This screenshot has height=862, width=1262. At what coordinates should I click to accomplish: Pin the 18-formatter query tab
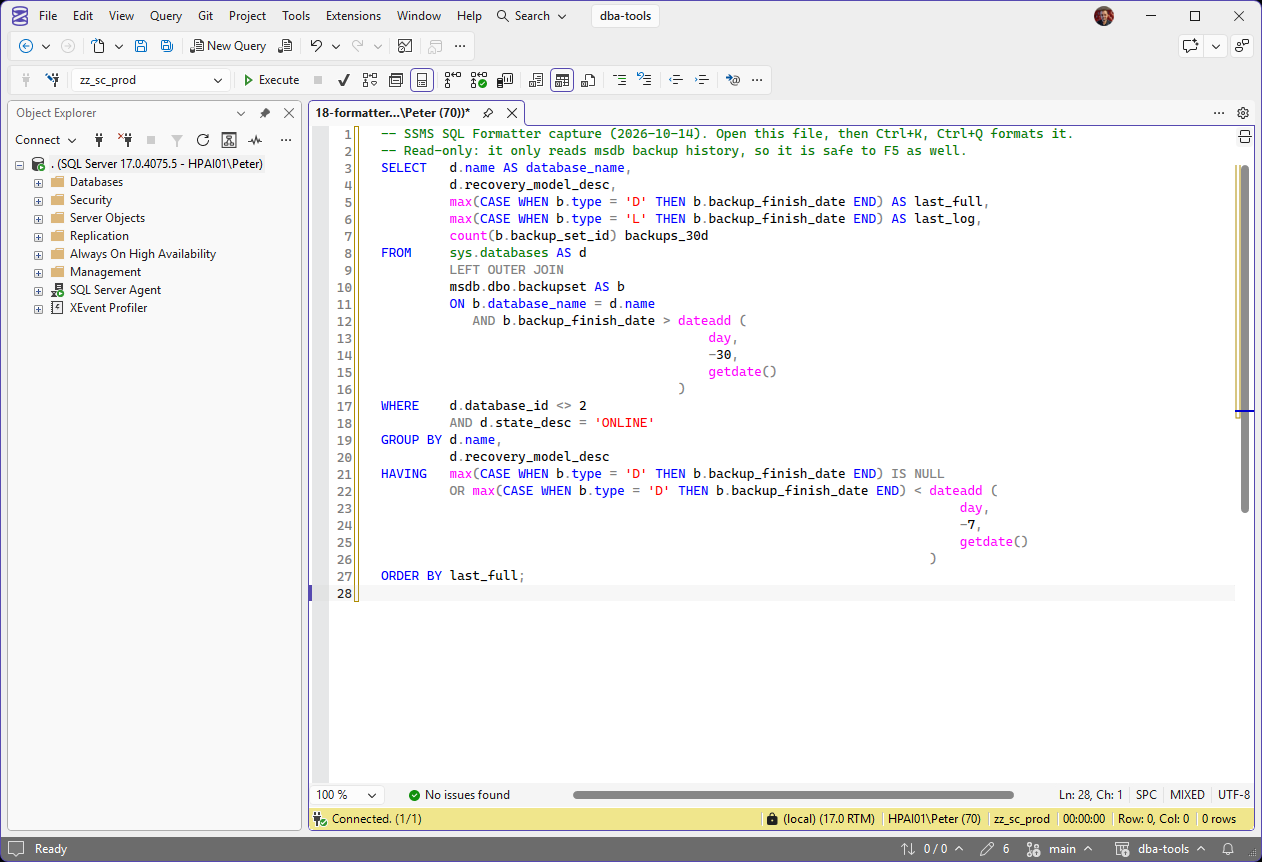pyautogui.click(x=488, y=113)
